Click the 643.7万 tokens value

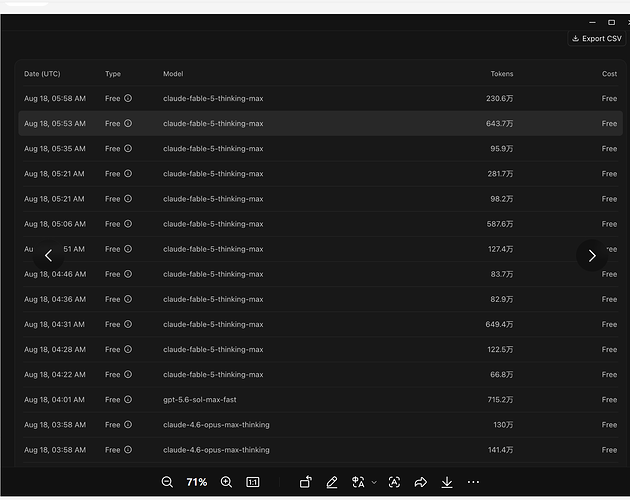[x=499, y=124]
